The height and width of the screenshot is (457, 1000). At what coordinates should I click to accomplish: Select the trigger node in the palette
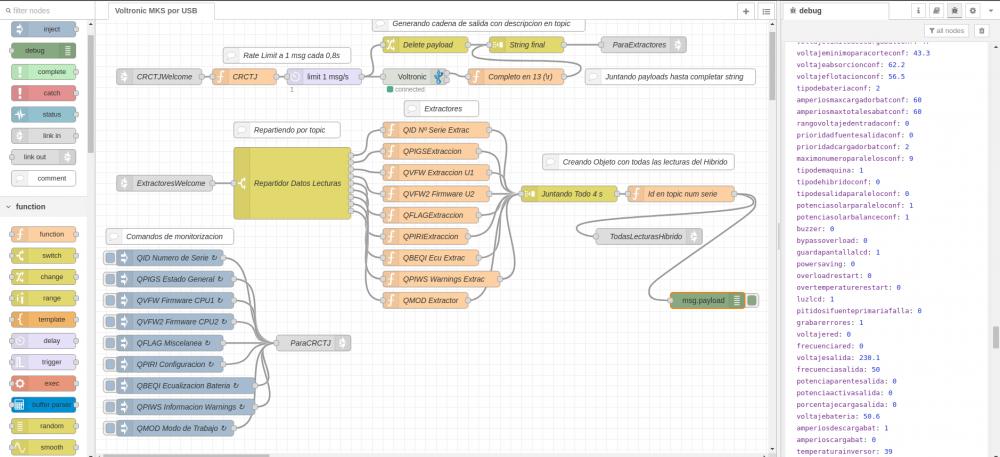click(x=44, y=362)
